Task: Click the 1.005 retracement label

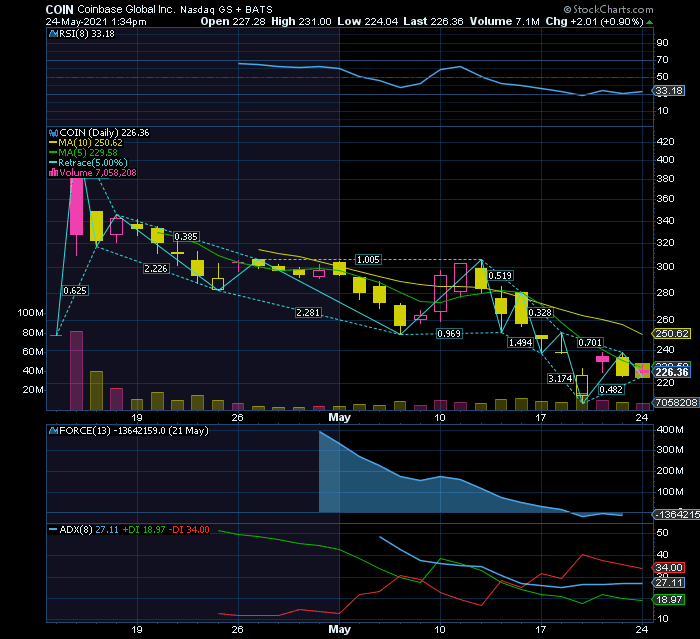Action: [368, 259]
